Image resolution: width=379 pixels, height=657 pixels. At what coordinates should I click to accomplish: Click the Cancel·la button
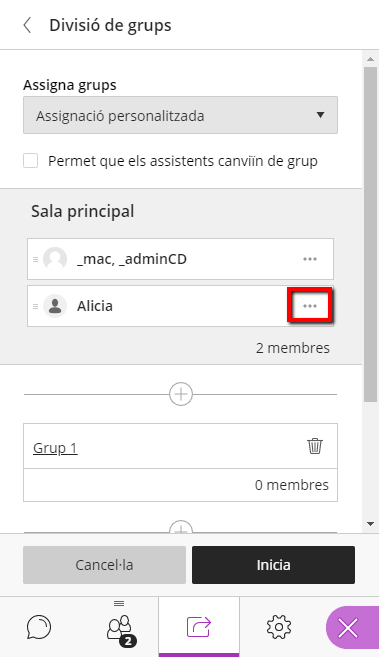pyautogui.click(x=104, y=565)
